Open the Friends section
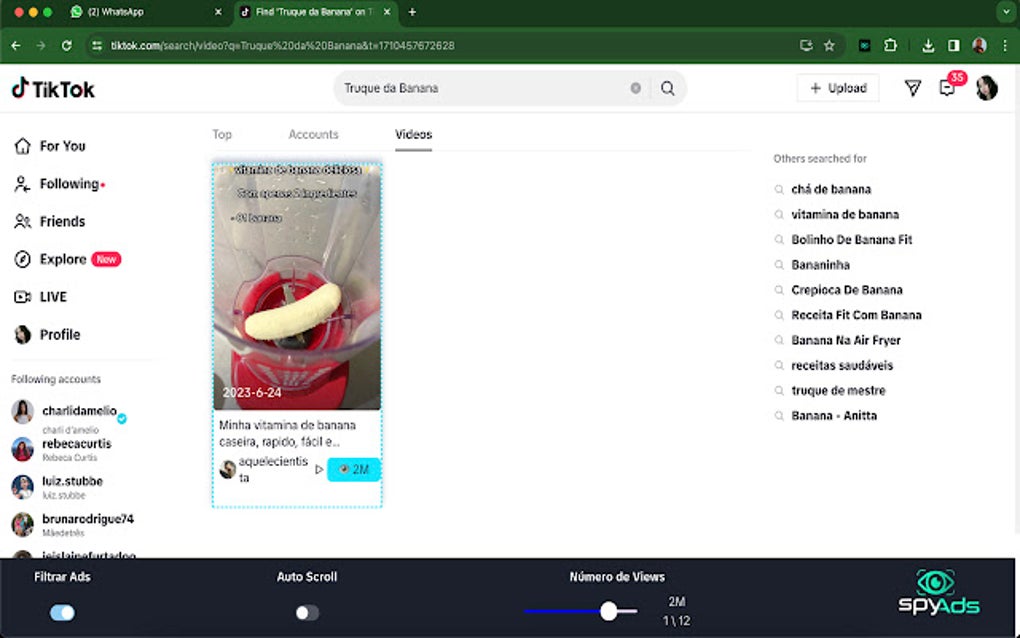The height and width of the screenshot is (638, 1020). pos(50,222)
